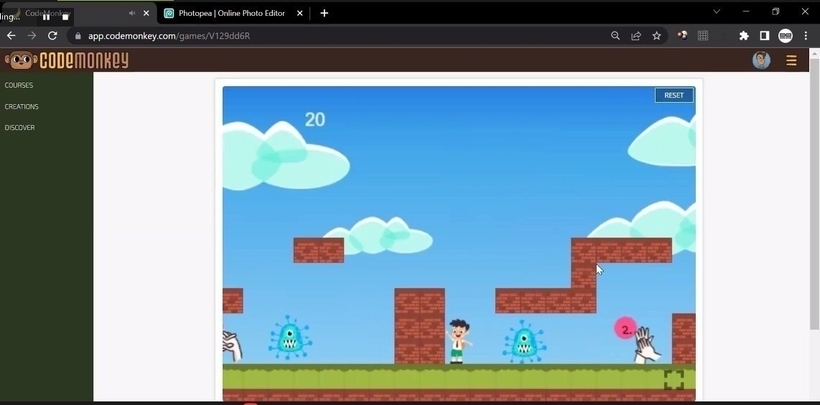
Task: Open the user profile avatar
Action: [761, 61]
